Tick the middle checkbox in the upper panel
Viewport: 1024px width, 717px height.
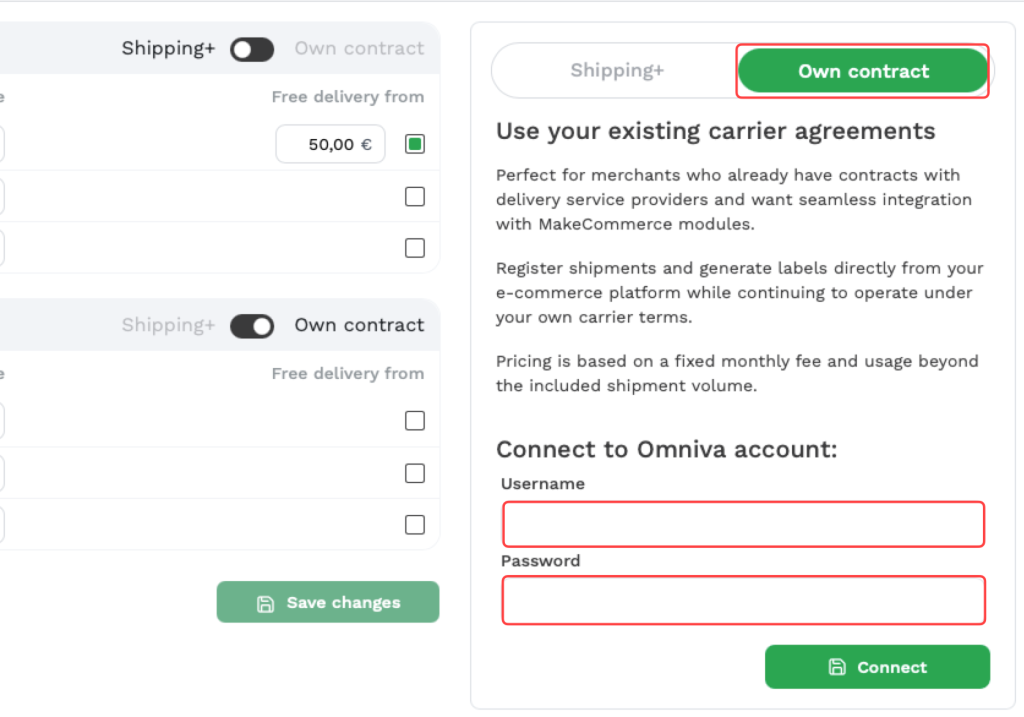[x=415, y=196]
